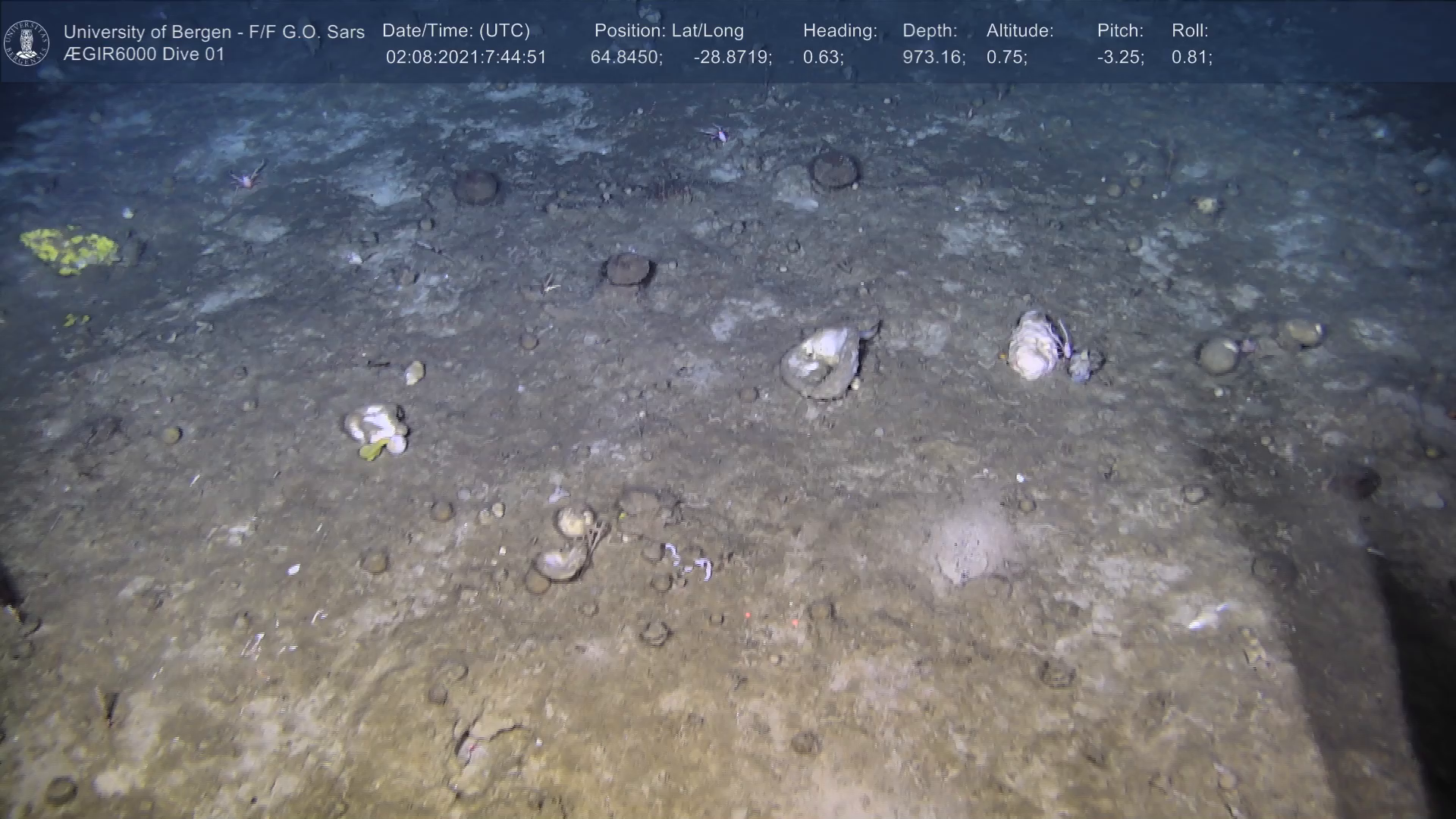Screen dimensions: 1456x819
Task: Select the 'Position: Lat/Long' header
Action: pos(669,31)
